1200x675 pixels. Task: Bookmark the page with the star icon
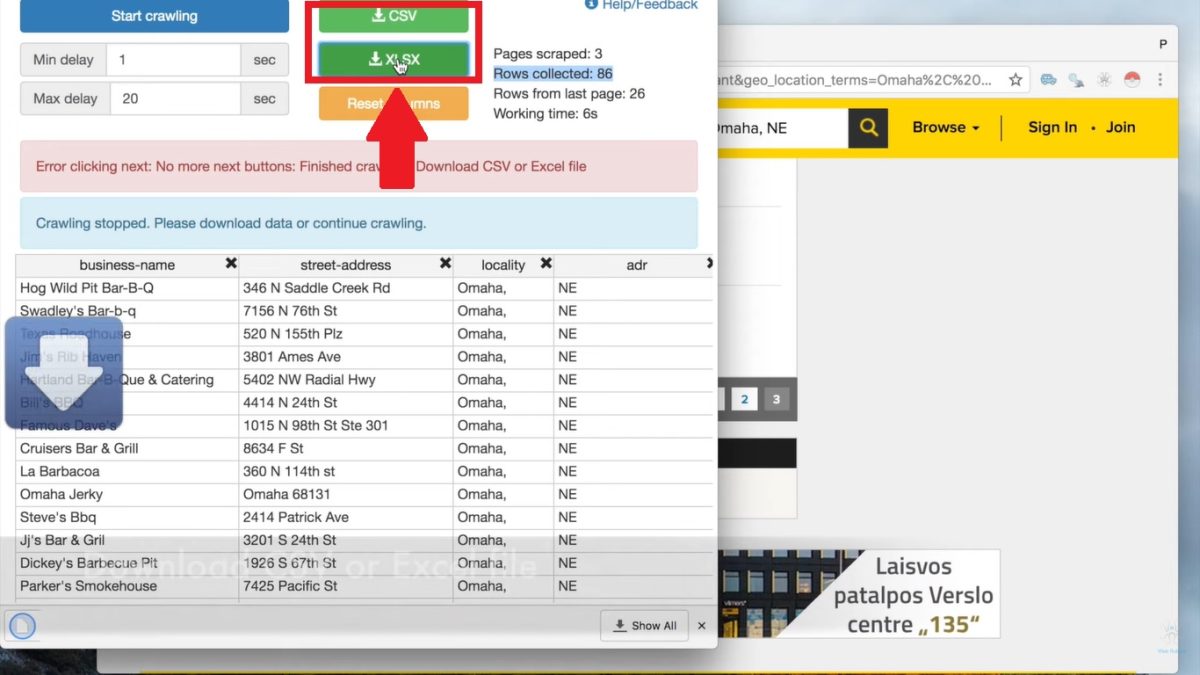click(1015, 79)
